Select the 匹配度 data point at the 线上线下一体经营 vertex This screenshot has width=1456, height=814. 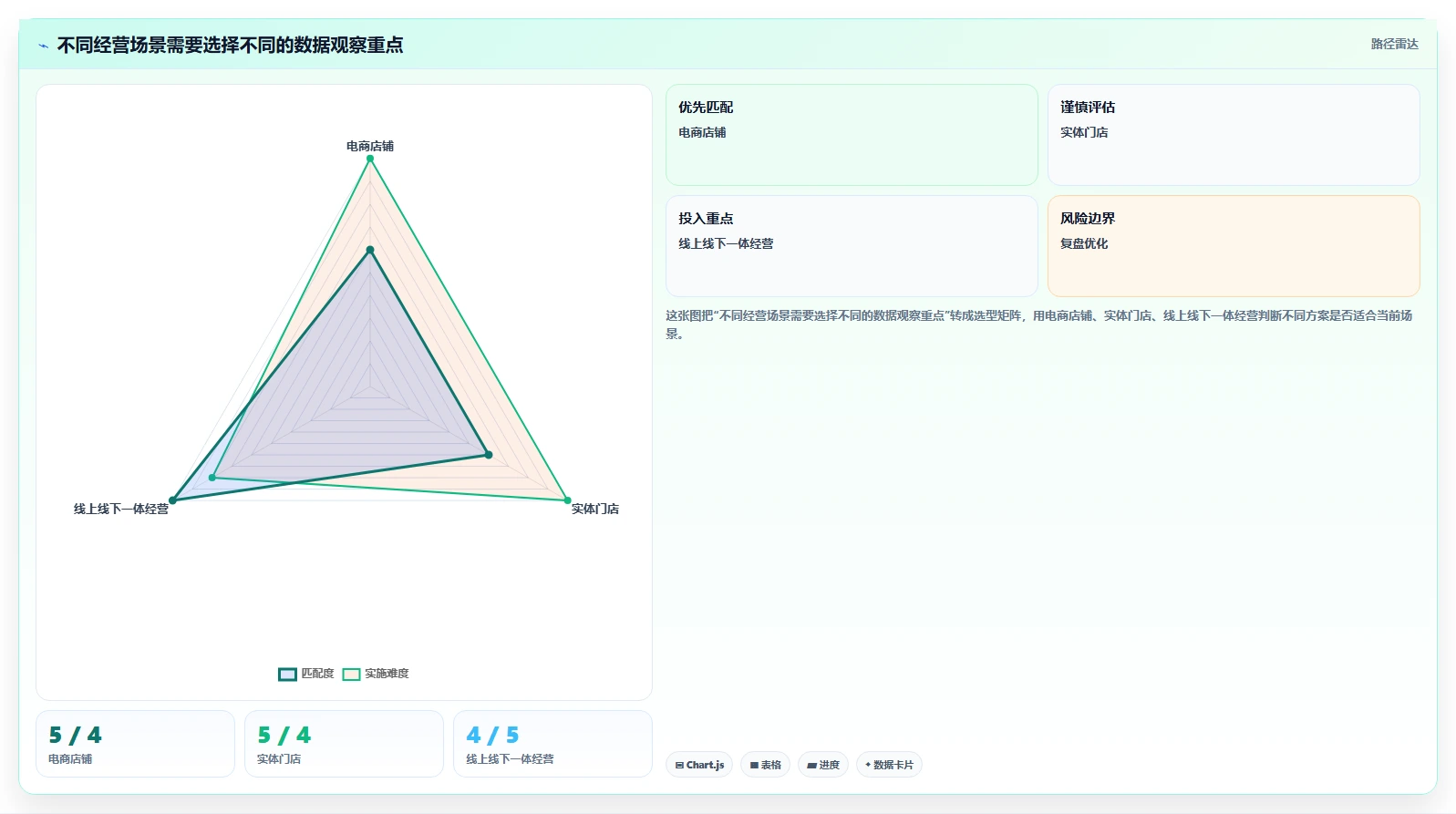pyautogui.click(x=172, y=500)
